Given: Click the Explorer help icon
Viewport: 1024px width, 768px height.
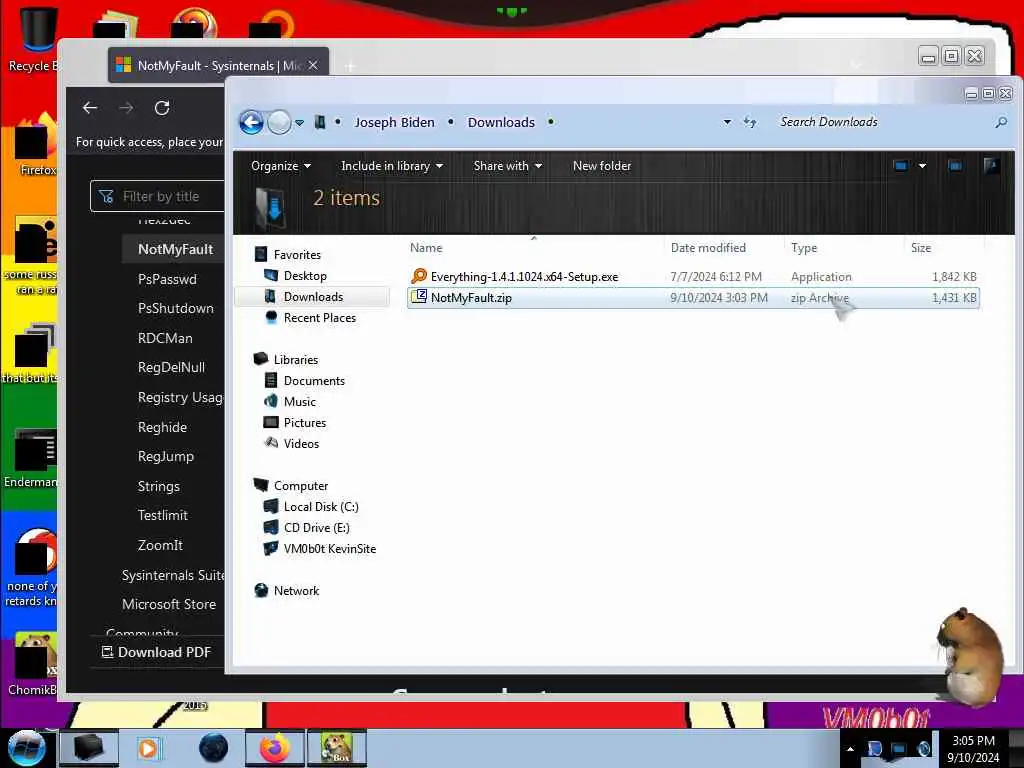Looking at the screenshot, I should point(991,166).
